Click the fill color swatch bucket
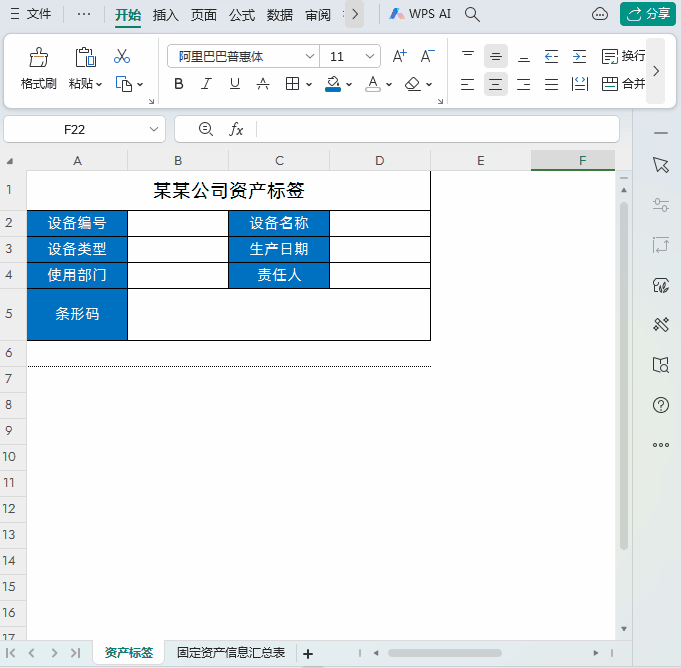Image resolution: width=681 pixels, height=668 pixels. click(332, 83)
